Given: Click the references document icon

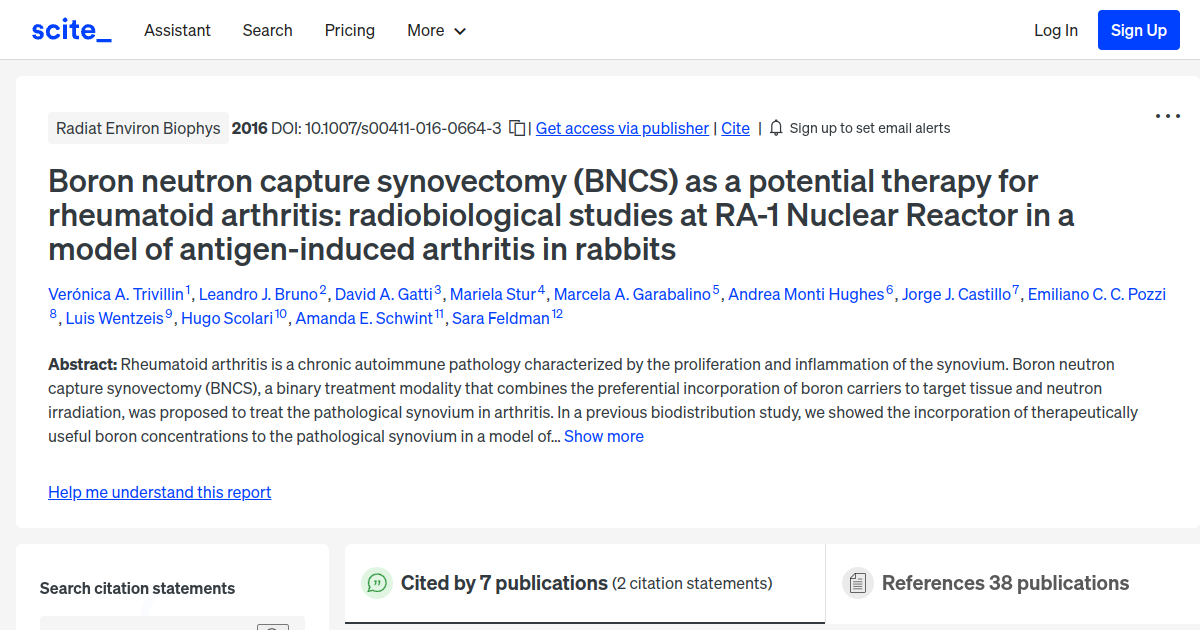Looking at the screenshot, I should pos(858,583).
